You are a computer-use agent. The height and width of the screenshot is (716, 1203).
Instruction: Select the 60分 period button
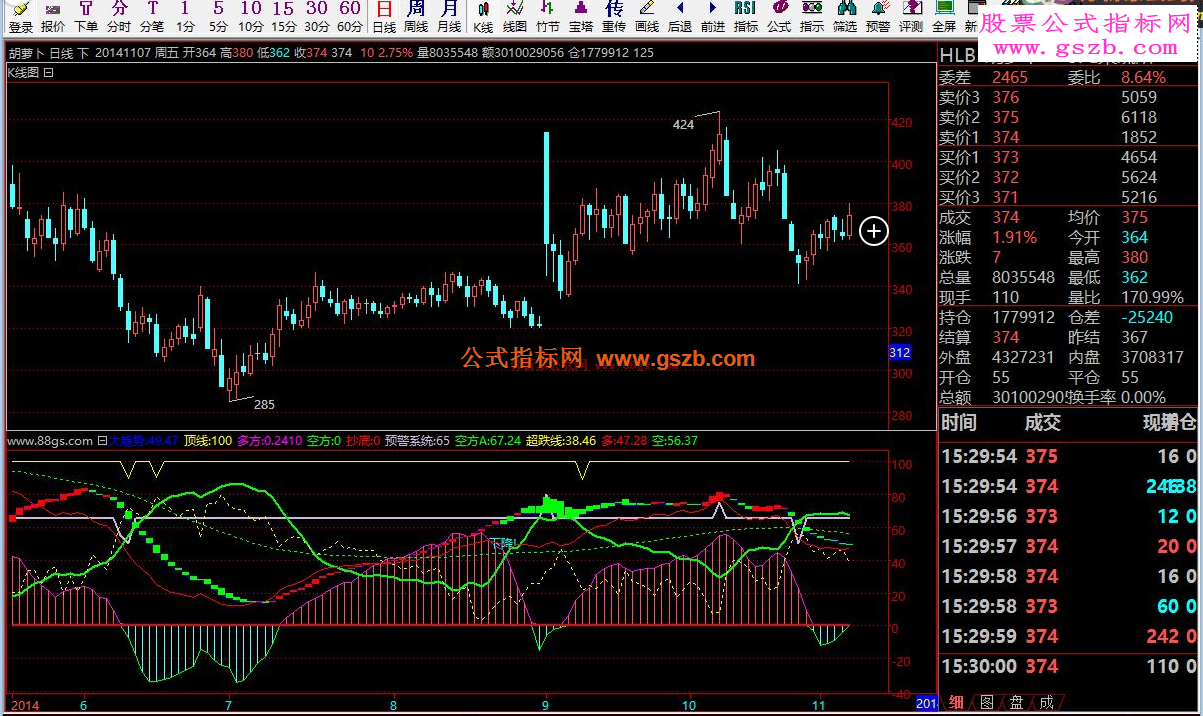coord(350,17)
